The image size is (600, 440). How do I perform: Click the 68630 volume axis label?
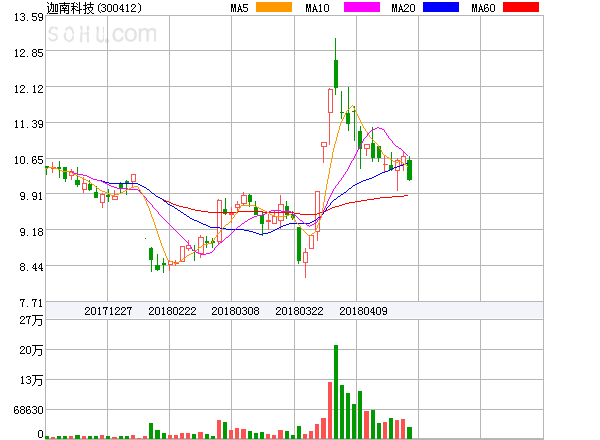pyautogui.click(x=28, y=410)
